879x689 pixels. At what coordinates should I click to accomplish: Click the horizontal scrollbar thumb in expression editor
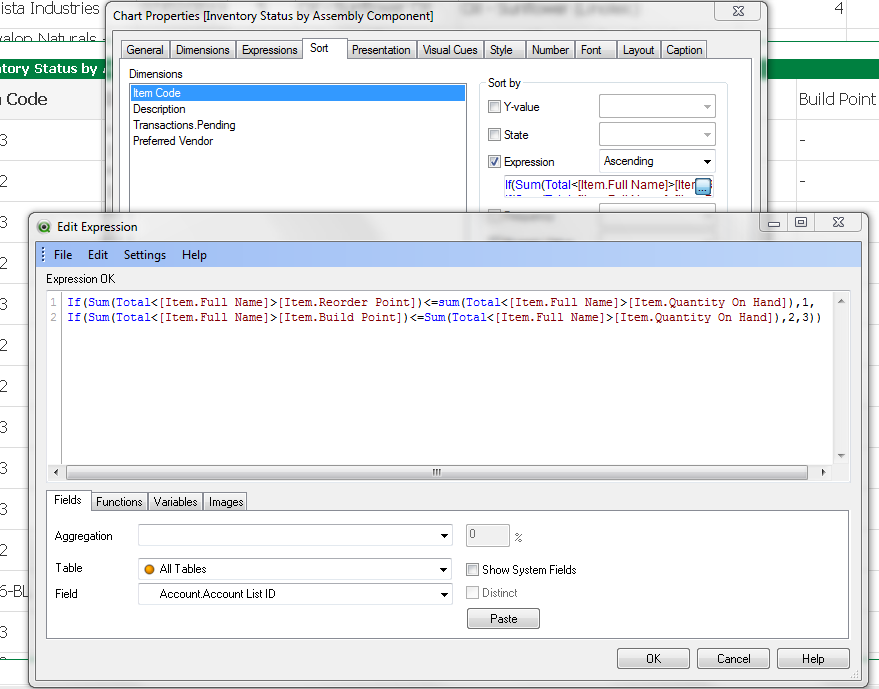pos(437,473)
